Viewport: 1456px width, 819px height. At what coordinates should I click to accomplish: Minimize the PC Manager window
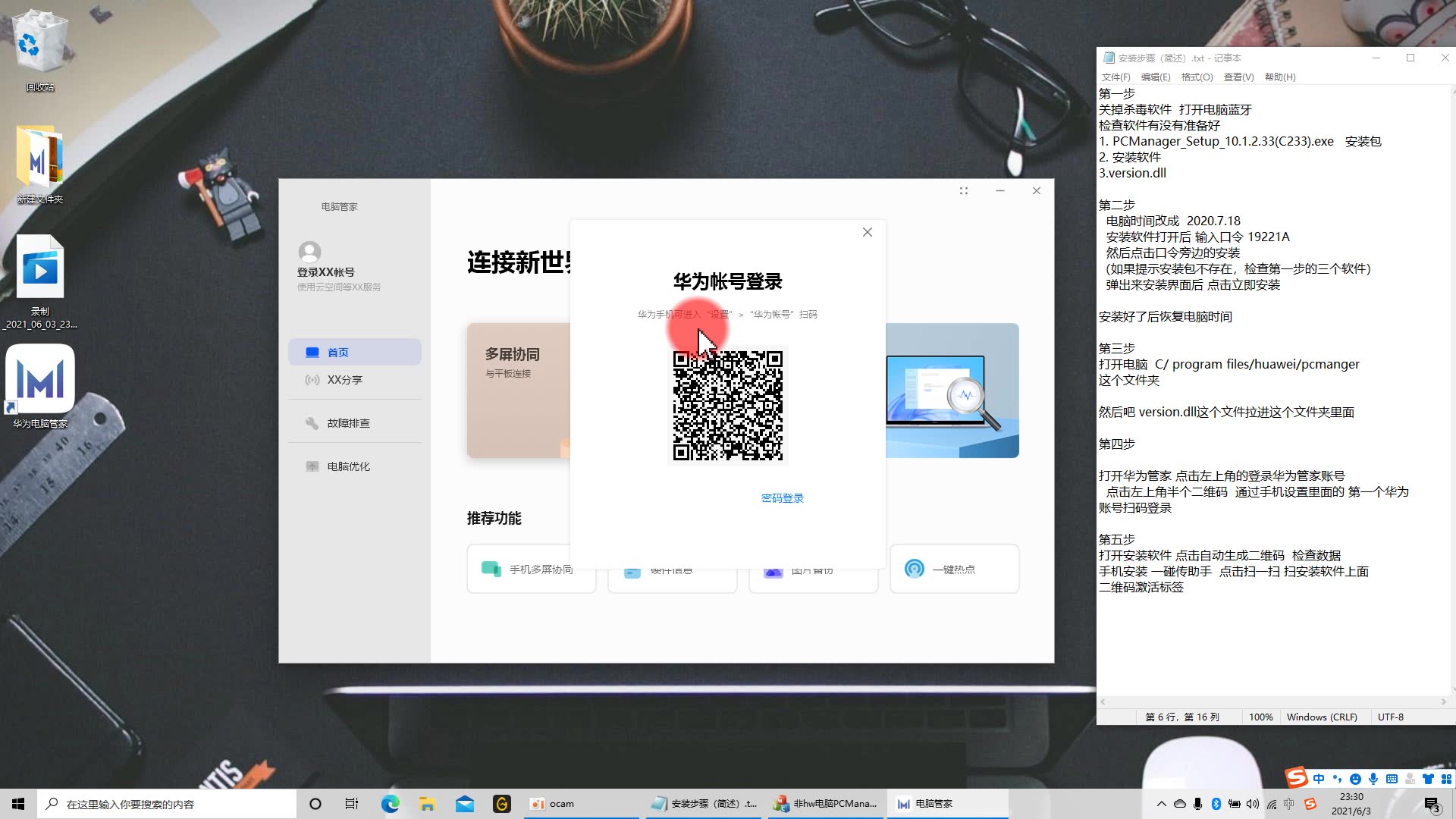point(1000,191)
